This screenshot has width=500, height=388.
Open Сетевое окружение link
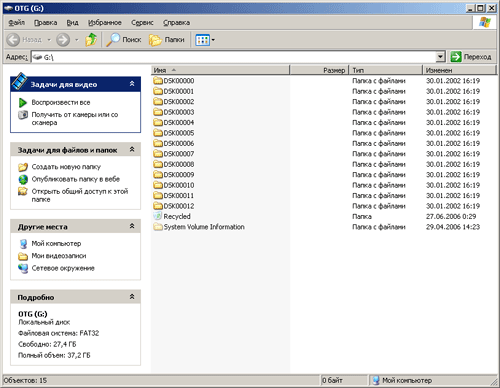click(63, 268)
